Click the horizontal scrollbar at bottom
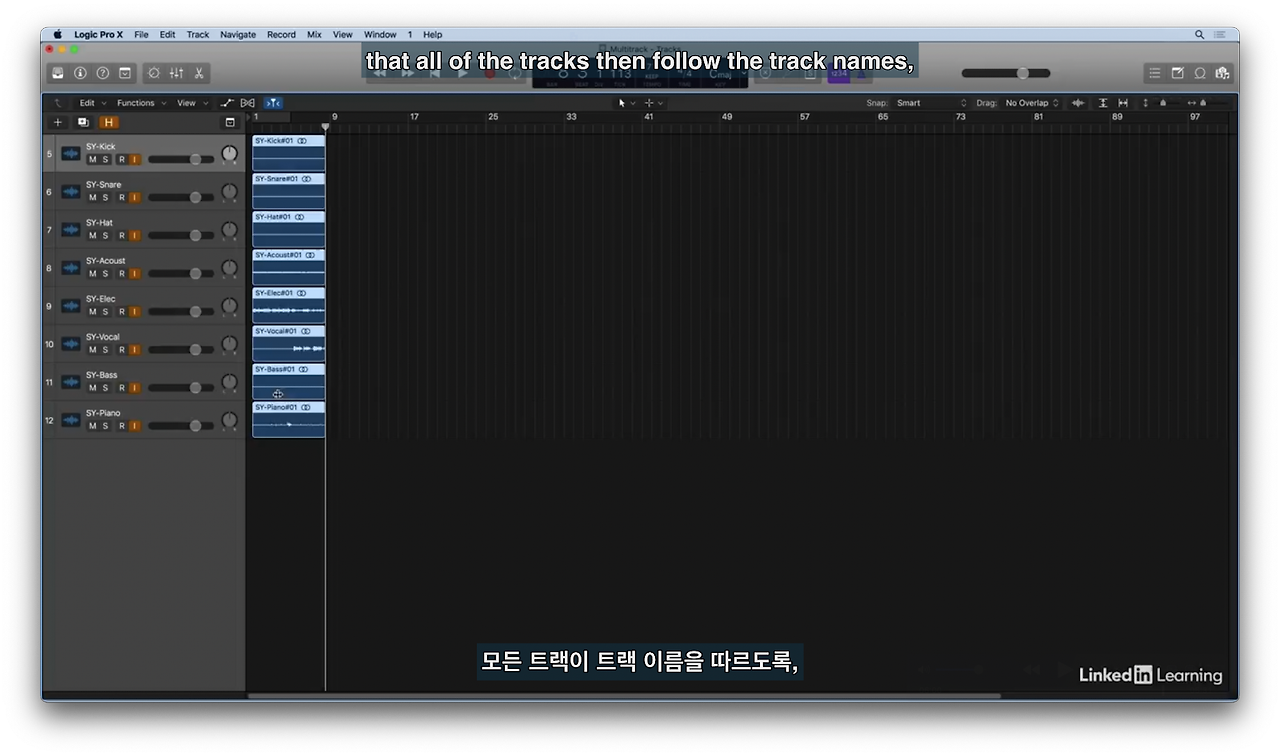Screen dimensions: 1280x756 pyautogui.click(x=624, y=696)
